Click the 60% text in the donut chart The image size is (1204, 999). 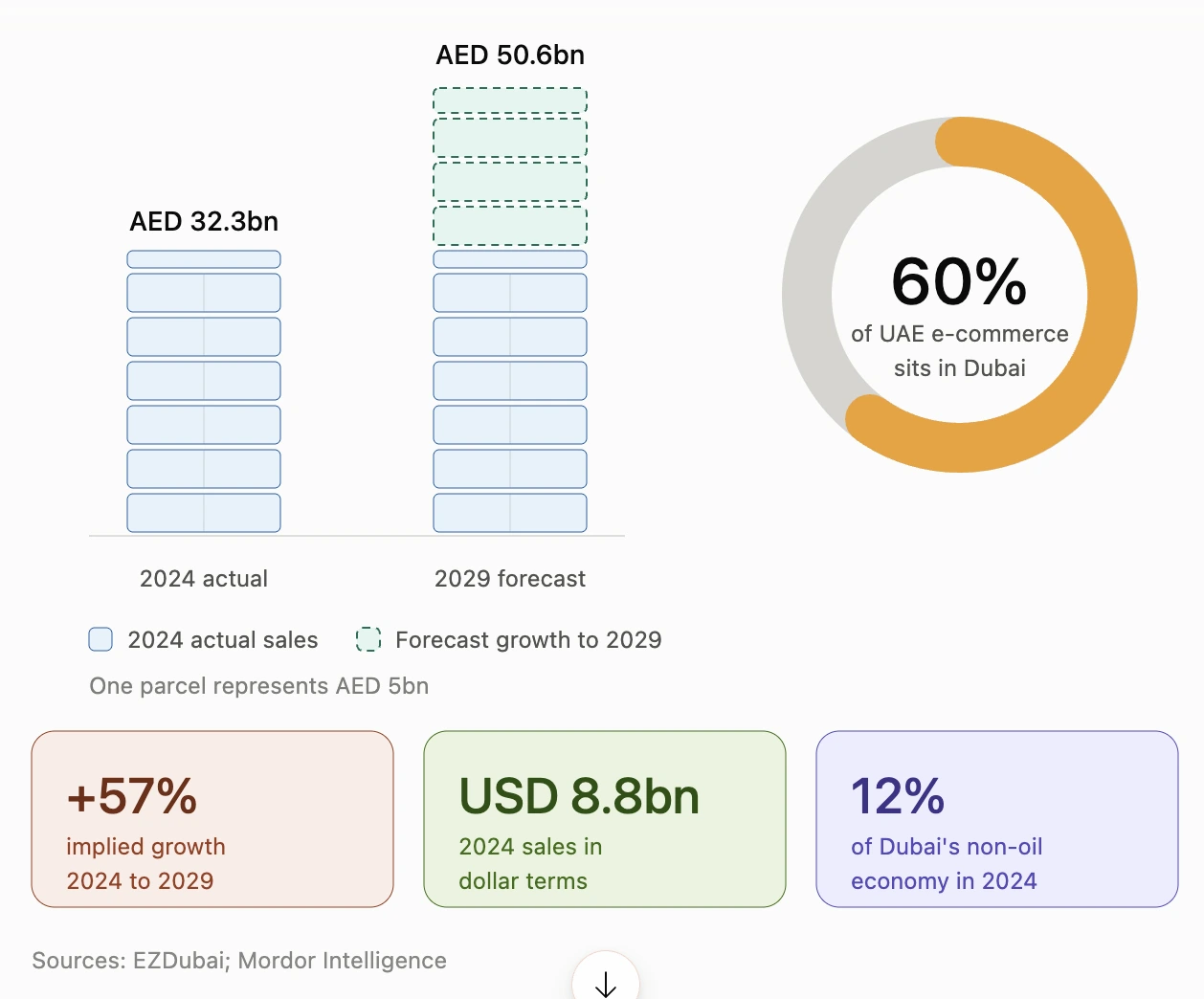pyautogui.click(x=959, y=281)
